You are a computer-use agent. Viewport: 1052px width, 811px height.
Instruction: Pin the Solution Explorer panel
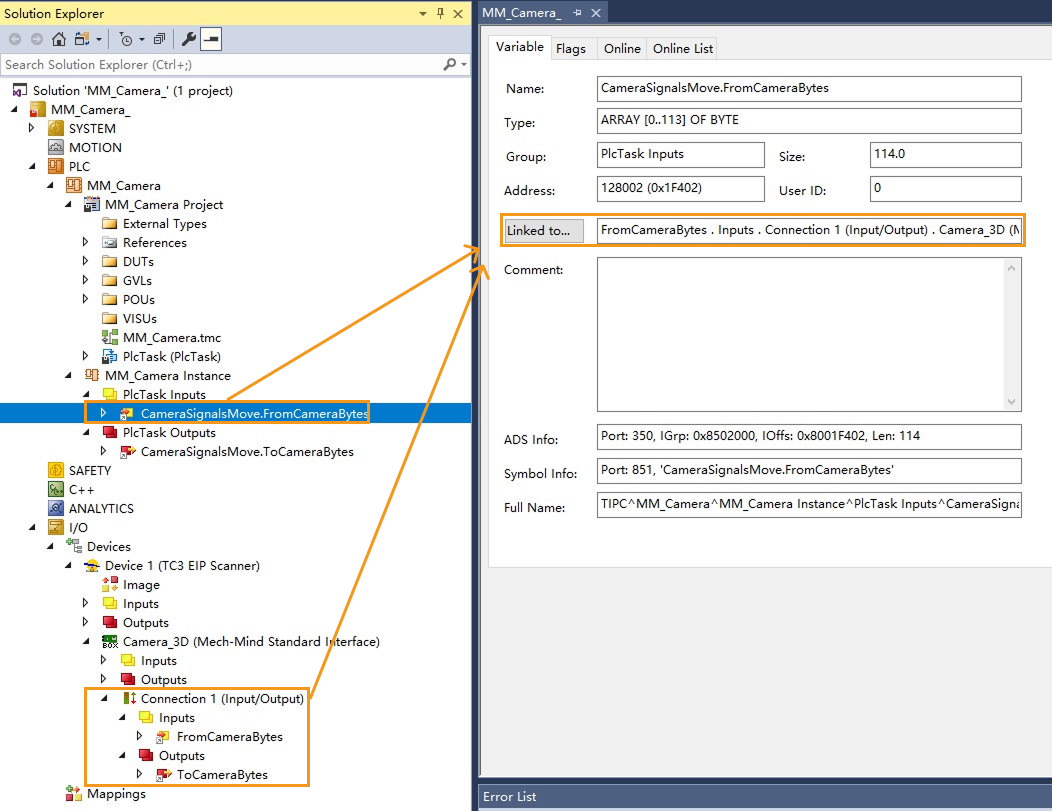pos(440,13)
